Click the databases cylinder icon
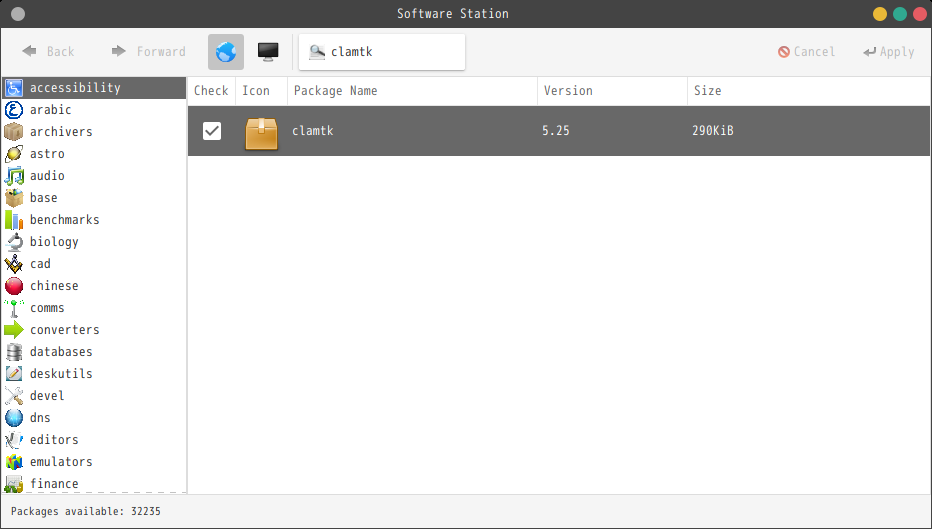Screen dimensions: 932x529 click(x=14, y=352)
